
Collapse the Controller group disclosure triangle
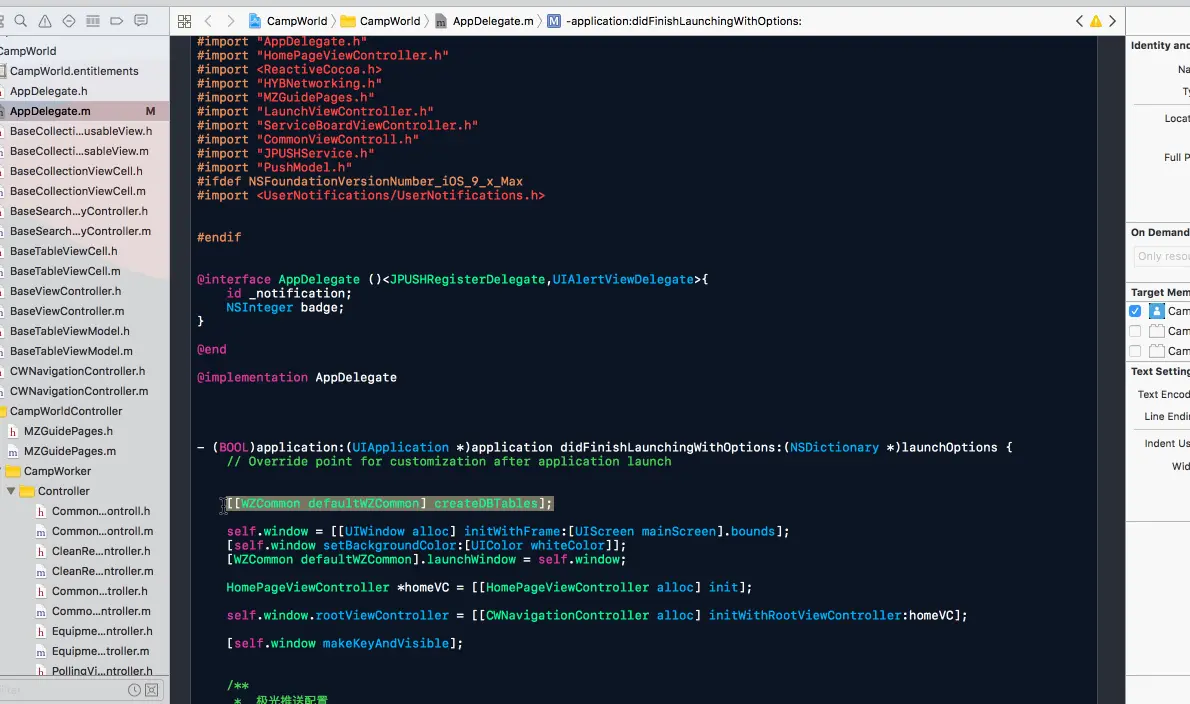click(x=11, y=491)
